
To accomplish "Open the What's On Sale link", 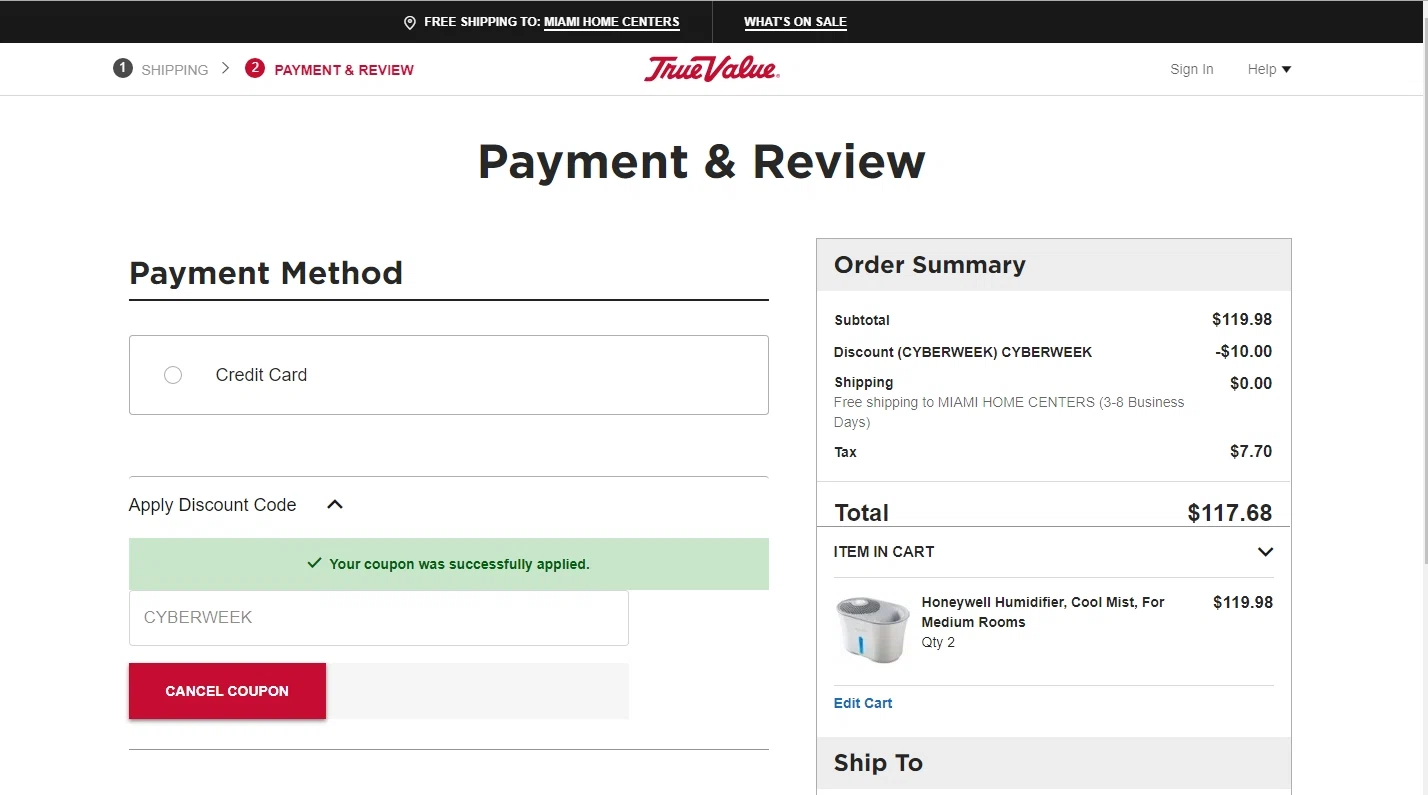I will point(795,22).
